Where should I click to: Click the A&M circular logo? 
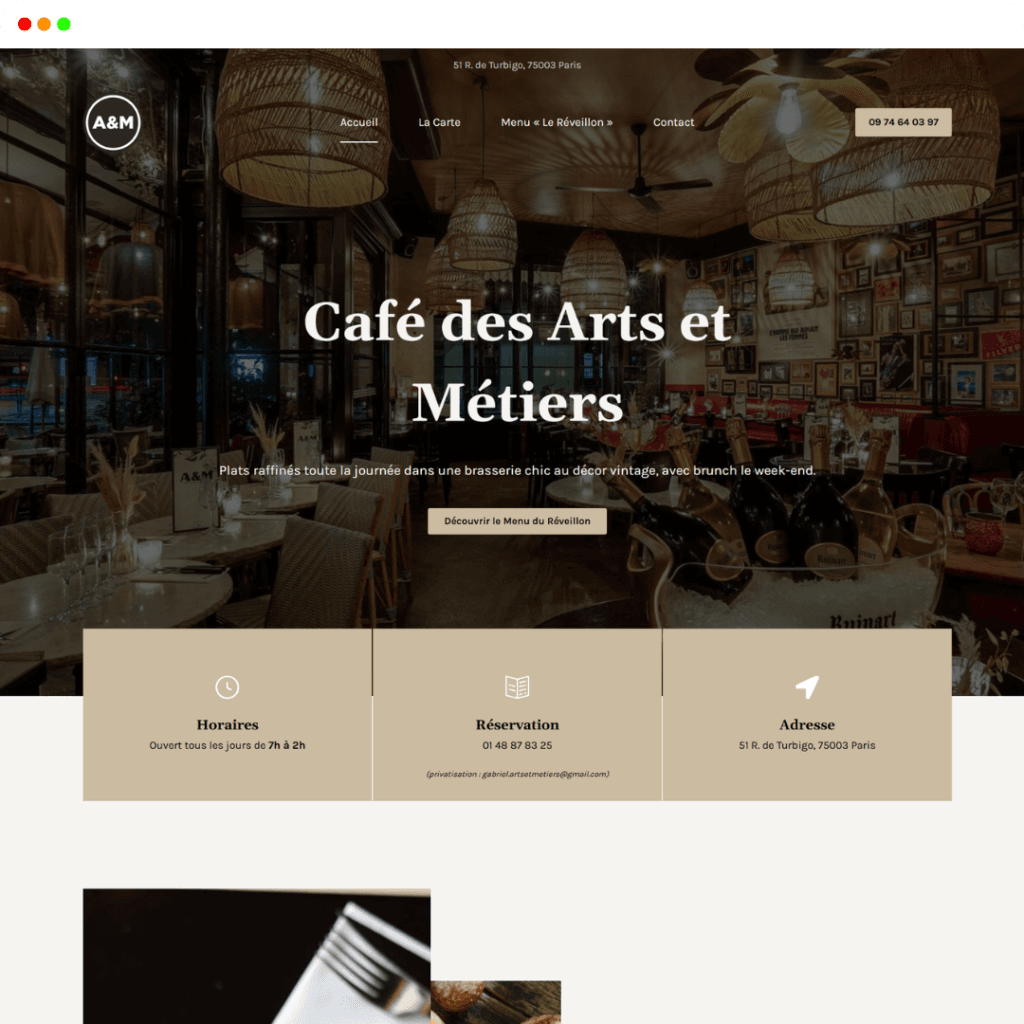tap(113, 122)
